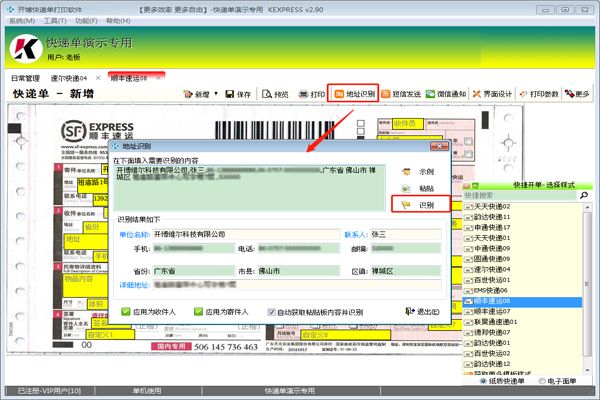Click the address content text area

coord(250,188)
